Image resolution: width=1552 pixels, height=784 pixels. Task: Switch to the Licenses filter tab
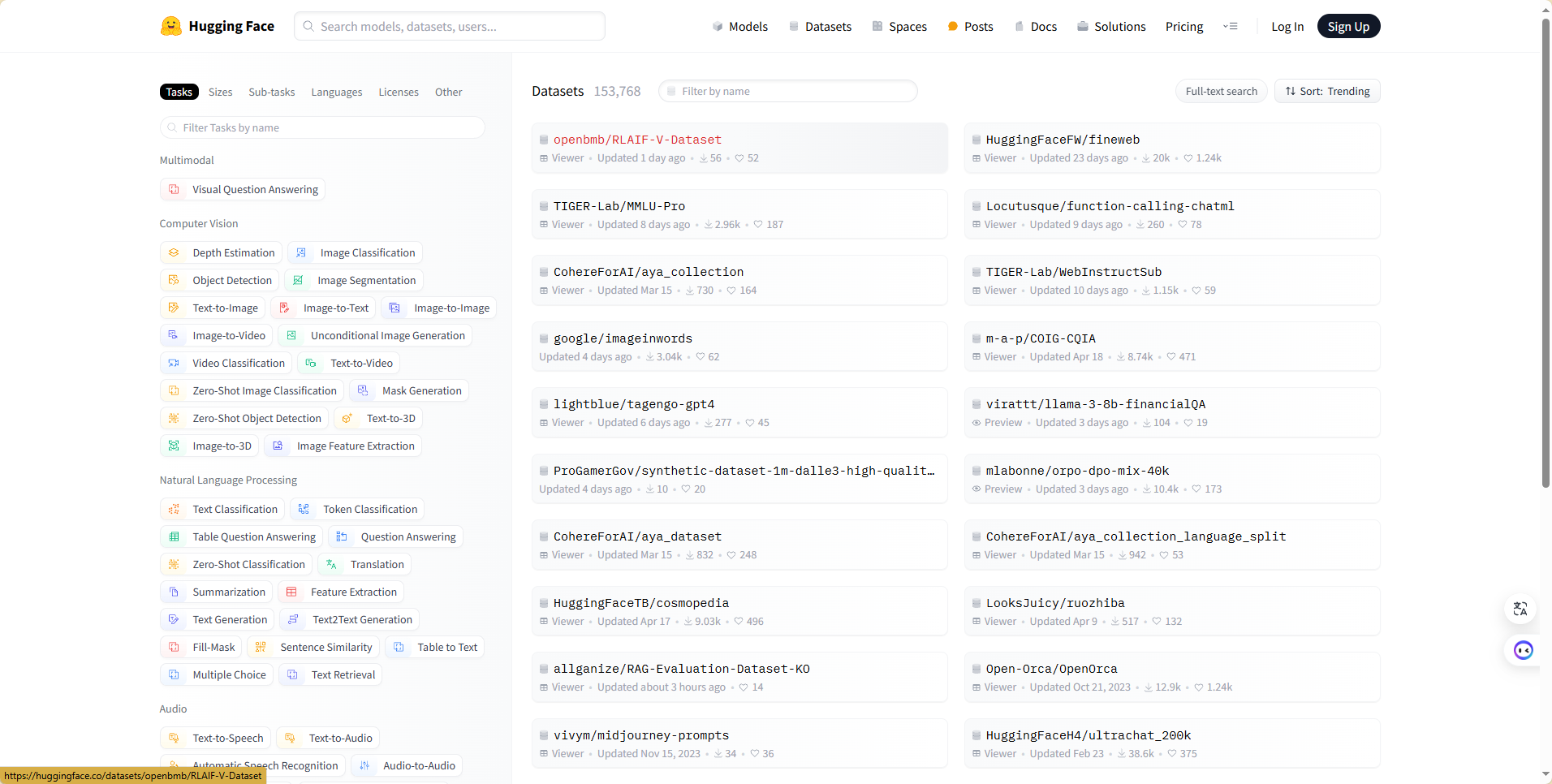pos(399,93)
